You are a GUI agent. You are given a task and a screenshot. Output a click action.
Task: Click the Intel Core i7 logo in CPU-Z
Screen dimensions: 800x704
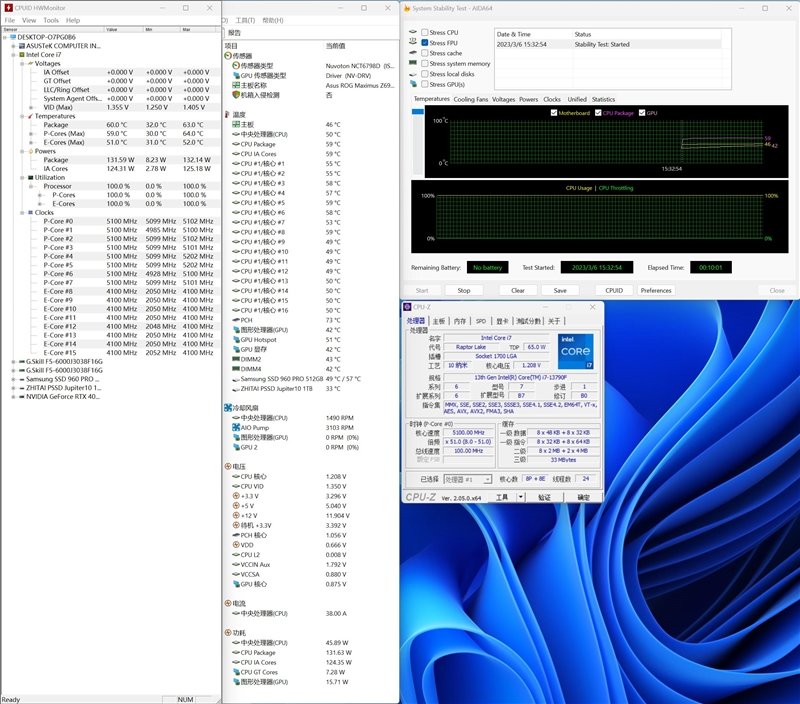[576, 351]
